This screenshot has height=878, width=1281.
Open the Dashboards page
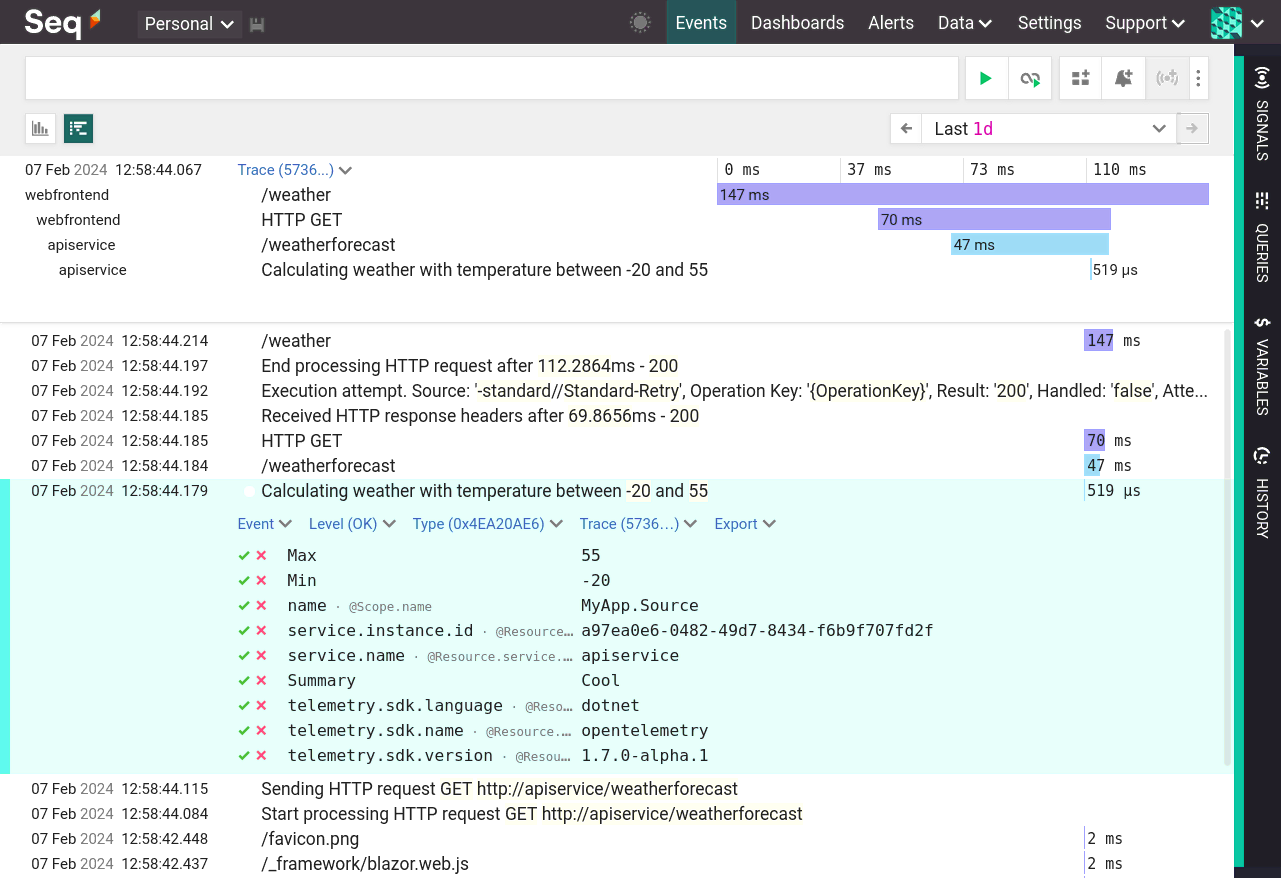(x=797, y=23)
